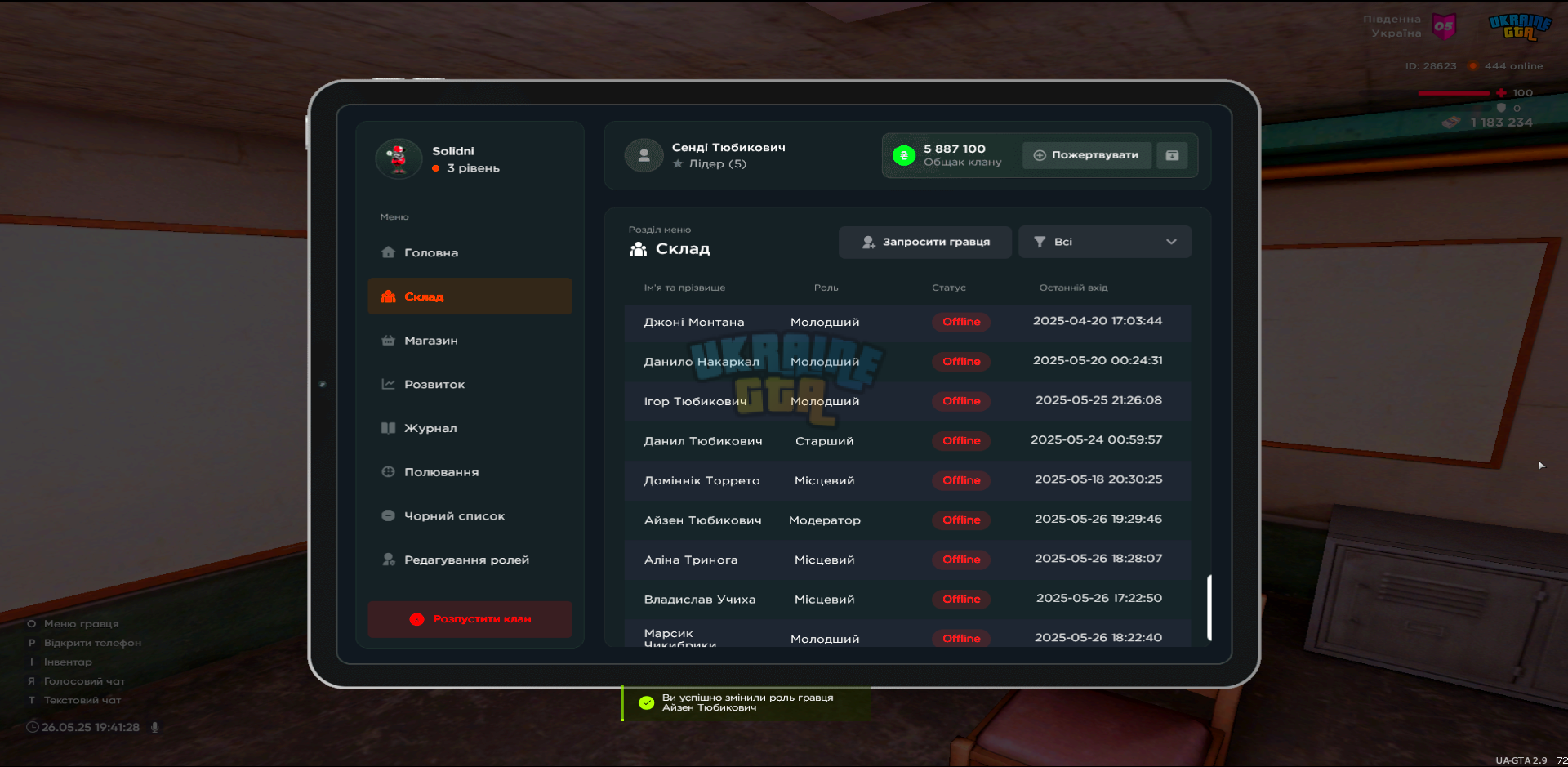
Task: Open Чорний список section
Action: 470,515
